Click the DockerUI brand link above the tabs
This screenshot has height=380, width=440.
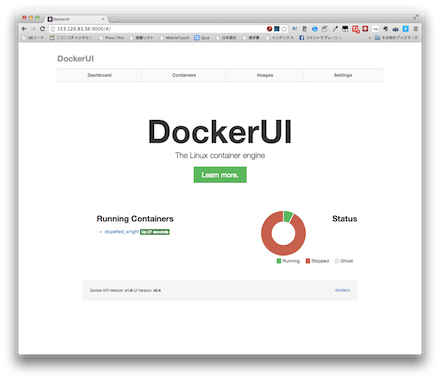click(x=76, y=59)
